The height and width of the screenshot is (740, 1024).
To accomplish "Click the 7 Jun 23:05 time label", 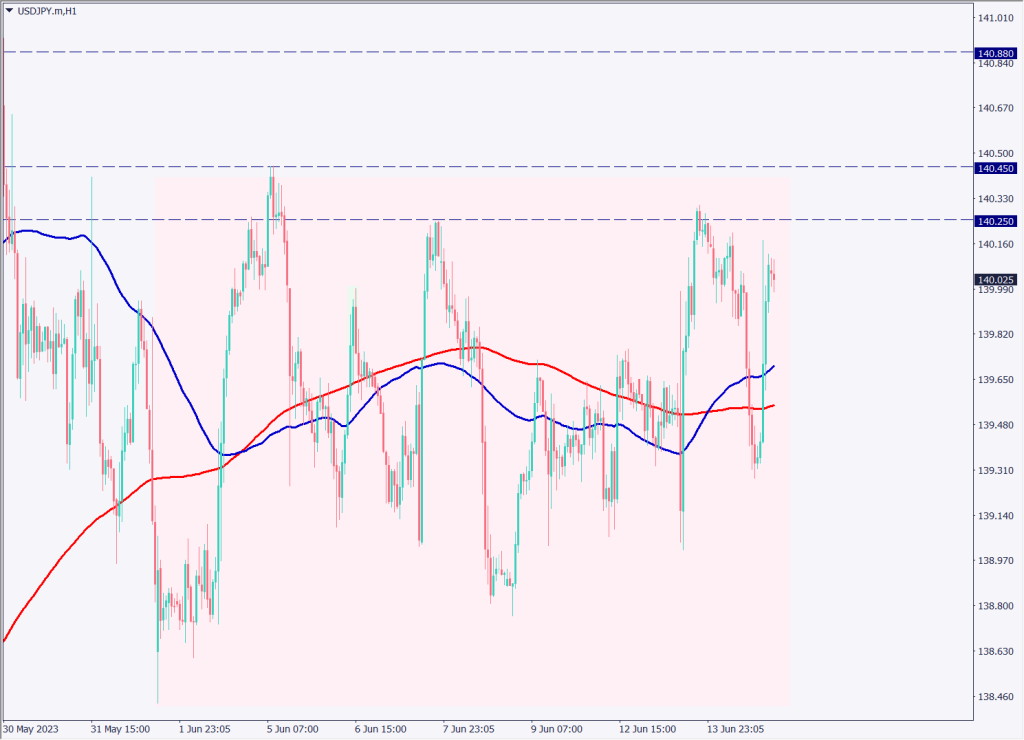I will [468, 729].
